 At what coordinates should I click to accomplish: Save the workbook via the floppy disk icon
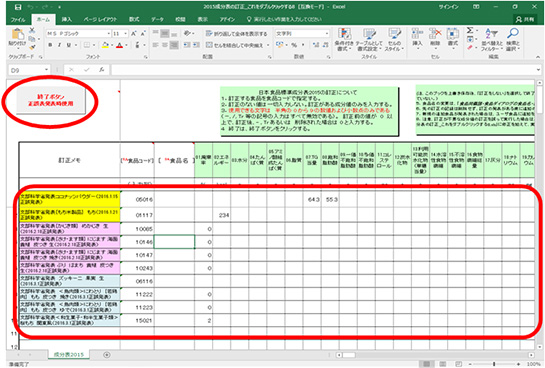pos(18,7)
